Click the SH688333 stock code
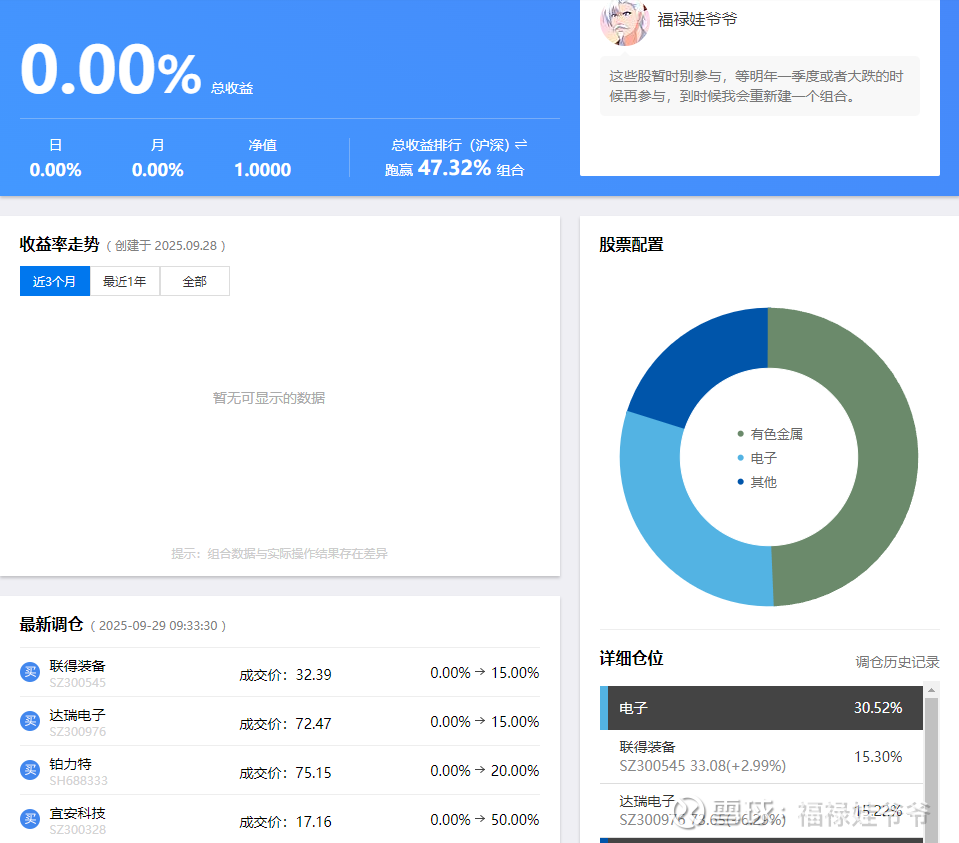The width and height of the screenshot is (959, 843). [x=78, y=781]
